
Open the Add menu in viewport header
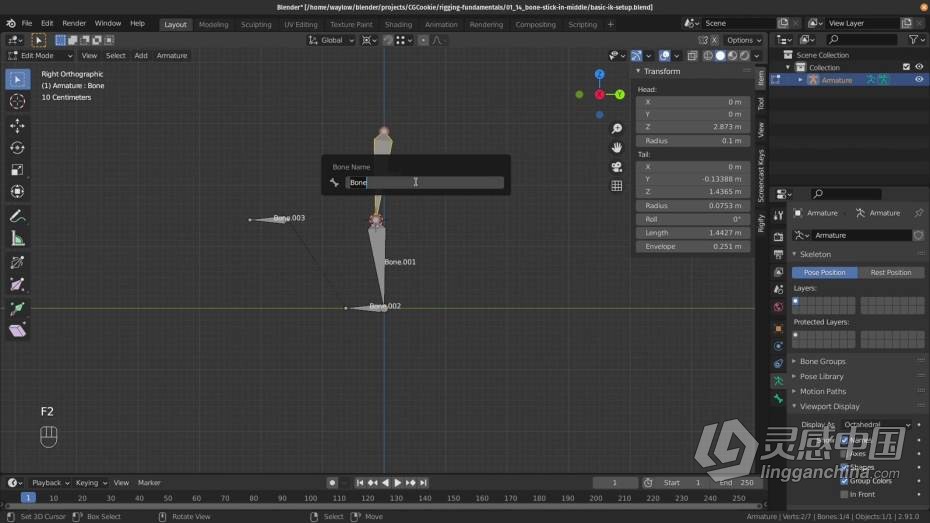(x=141, y=56)
